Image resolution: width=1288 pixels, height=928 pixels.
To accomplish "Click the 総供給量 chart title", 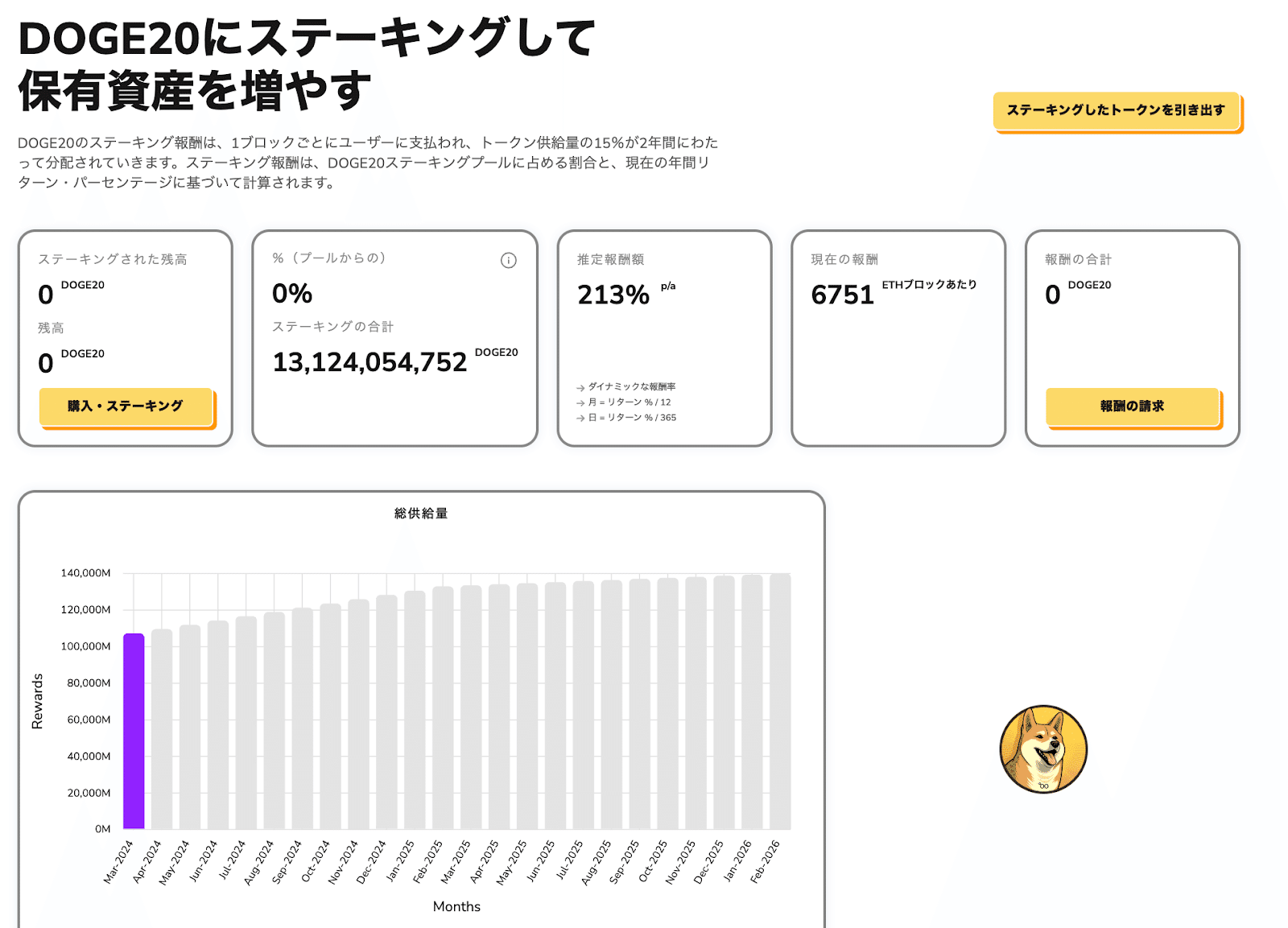I will click(421, 513).
